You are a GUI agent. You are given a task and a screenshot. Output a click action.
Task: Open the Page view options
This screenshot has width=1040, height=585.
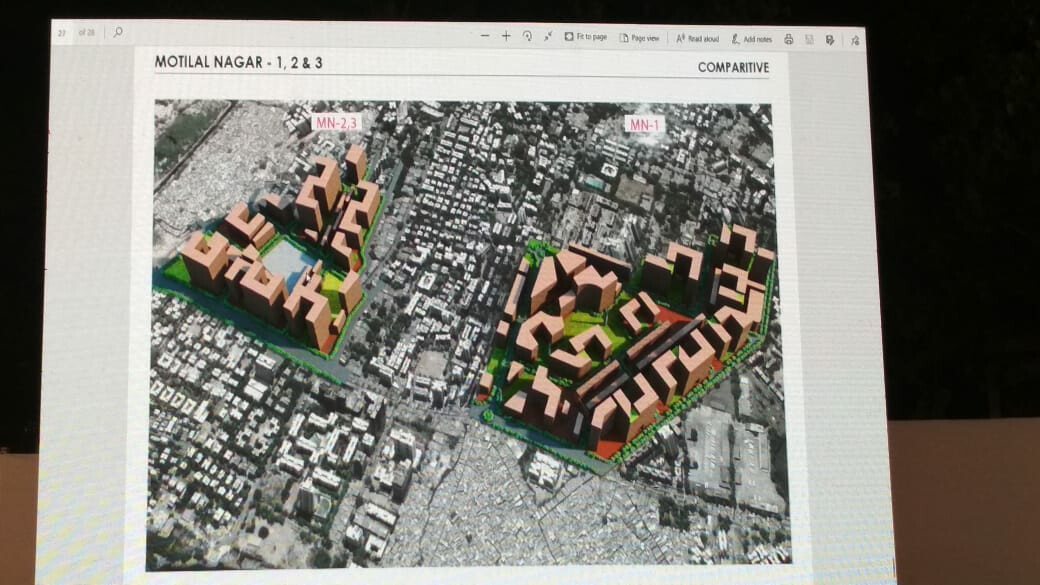[640, 38]
